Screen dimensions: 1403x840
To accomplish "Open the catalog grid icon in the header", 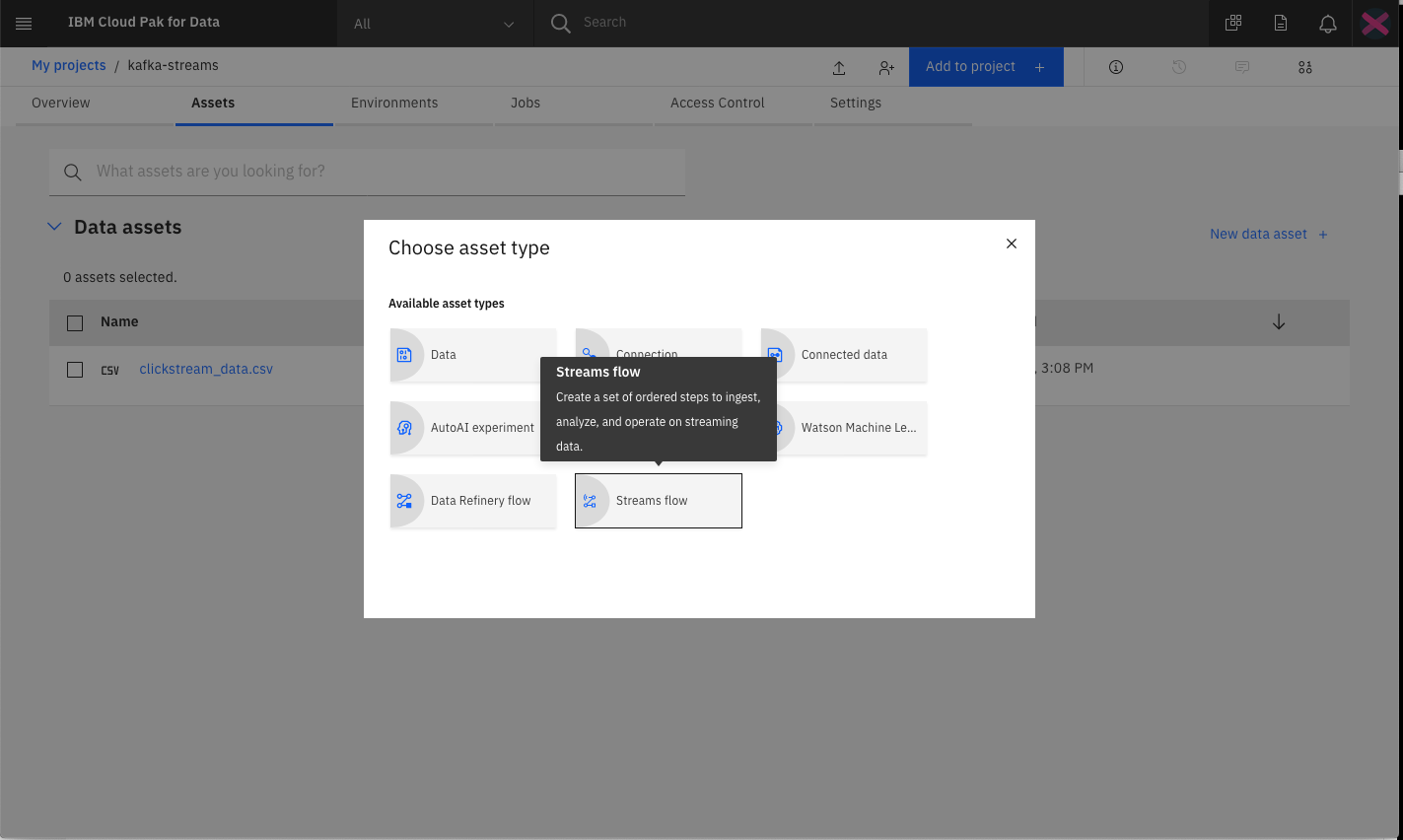I will 1233,23.
